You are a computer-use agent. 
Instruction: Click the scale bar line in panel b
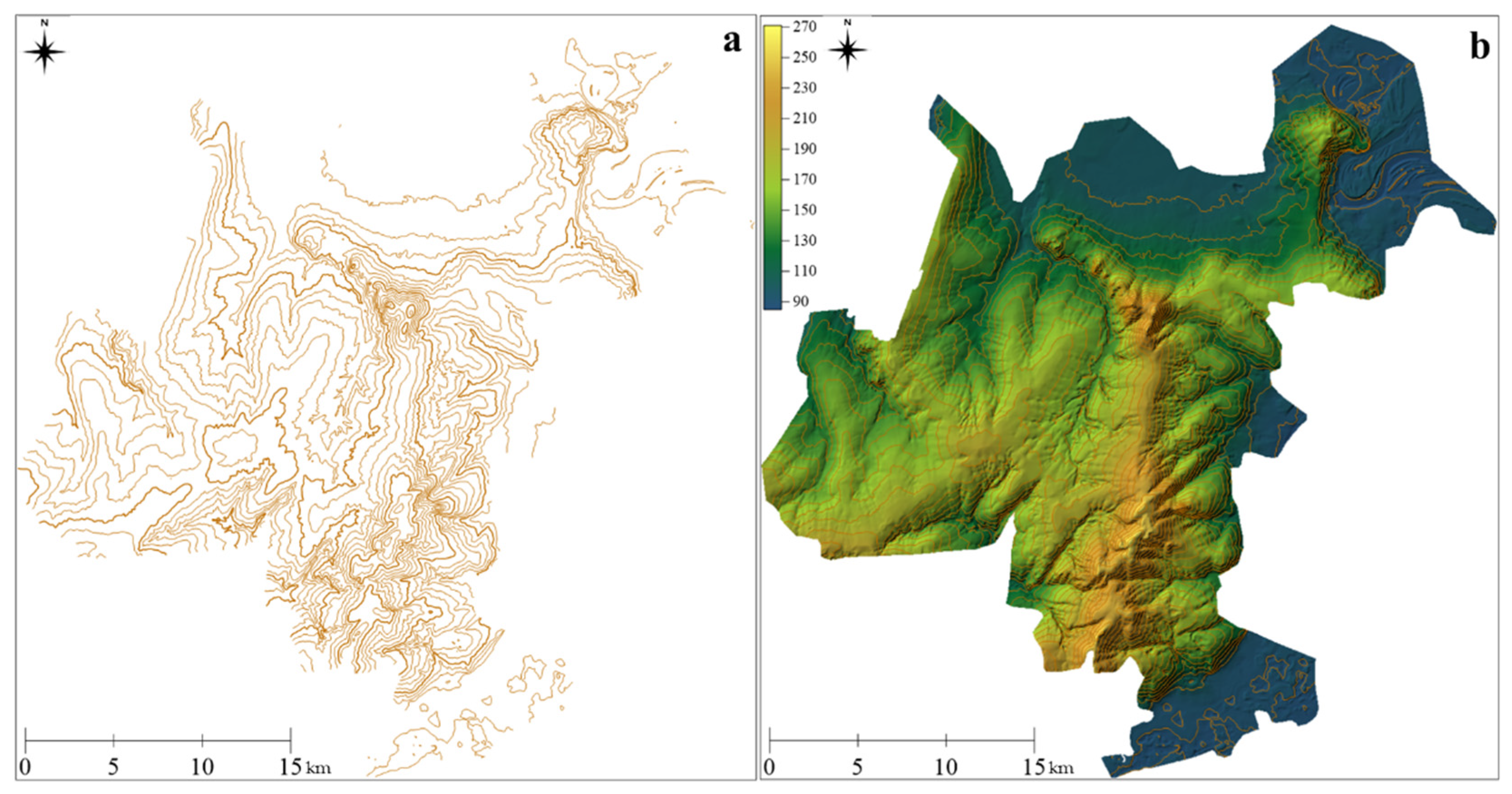pos(902,741)
